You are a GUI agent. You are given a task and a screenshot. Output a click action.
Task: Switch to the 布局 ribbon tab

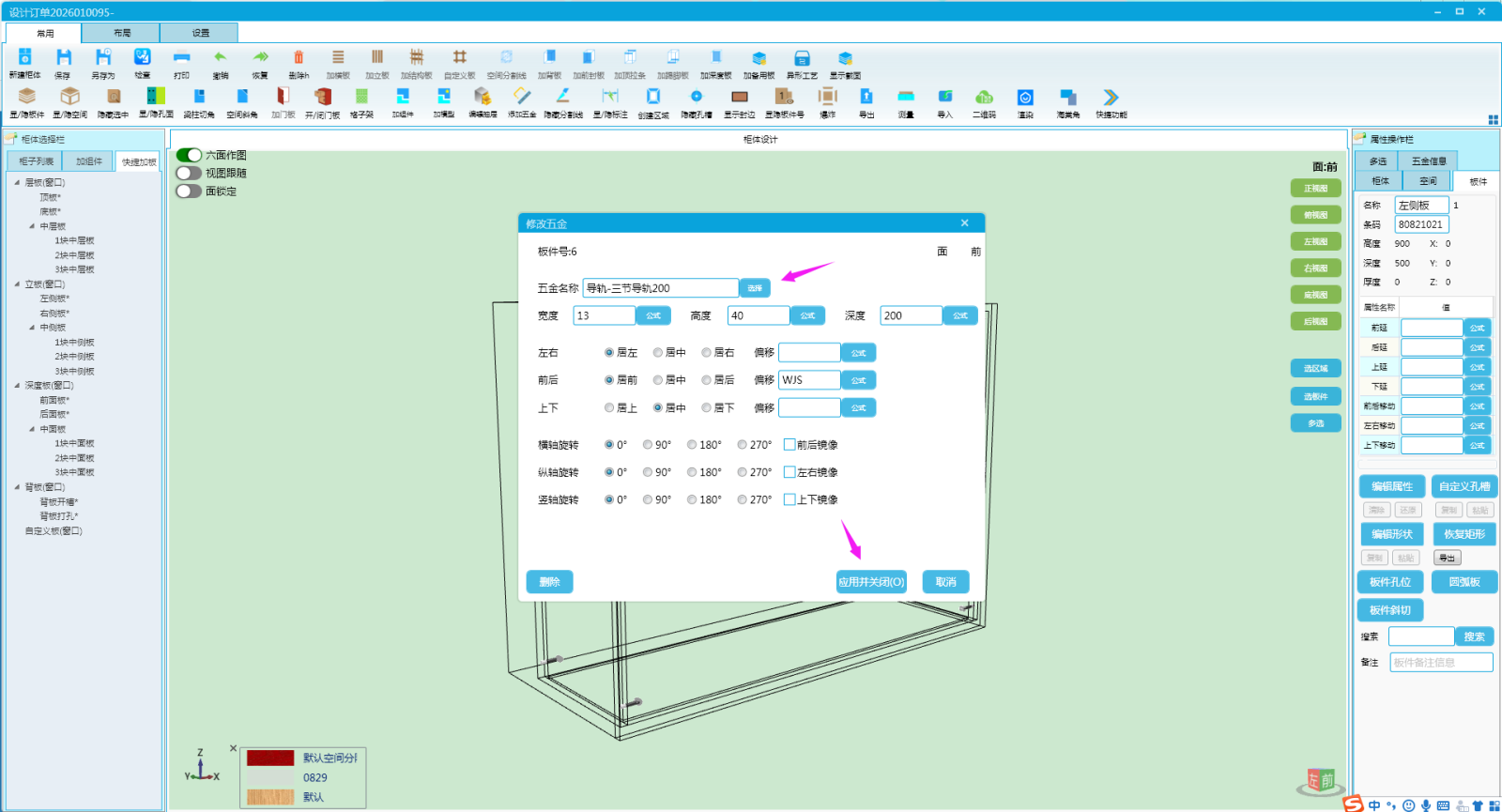click(x=122, y=33)
